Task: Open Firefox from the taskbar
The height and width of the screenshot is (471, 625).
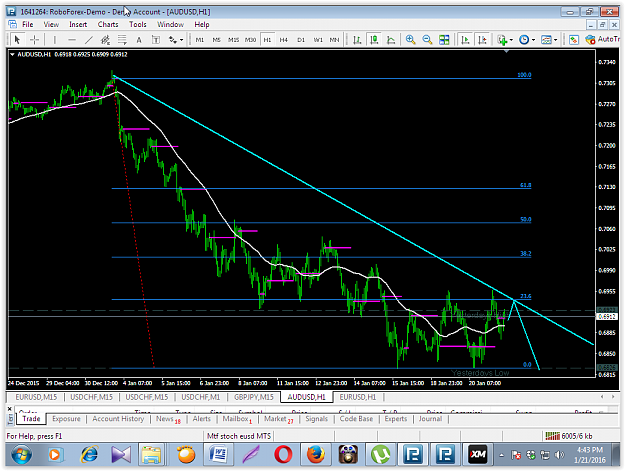Action: point(316,454)
